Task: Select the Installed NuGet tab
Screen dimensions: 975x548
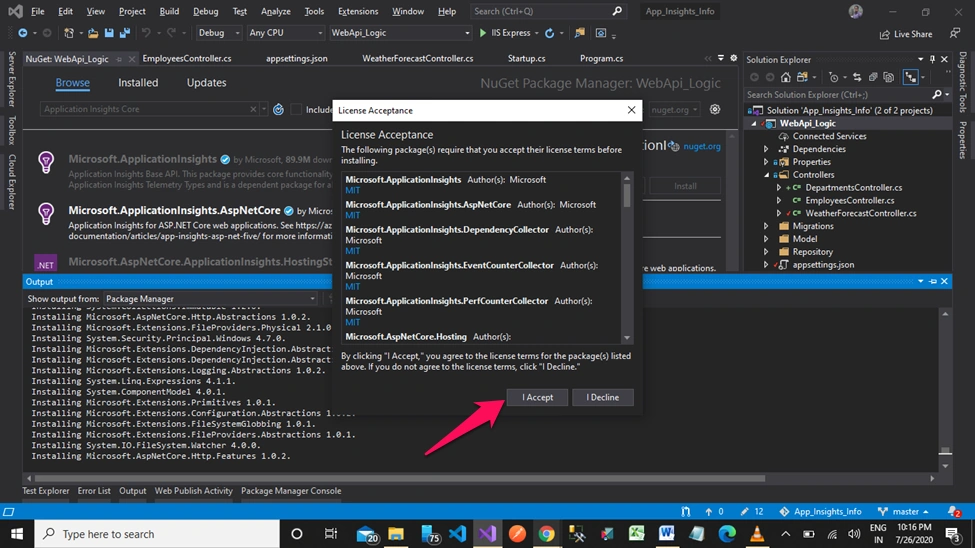Action: tap(138, 83)
